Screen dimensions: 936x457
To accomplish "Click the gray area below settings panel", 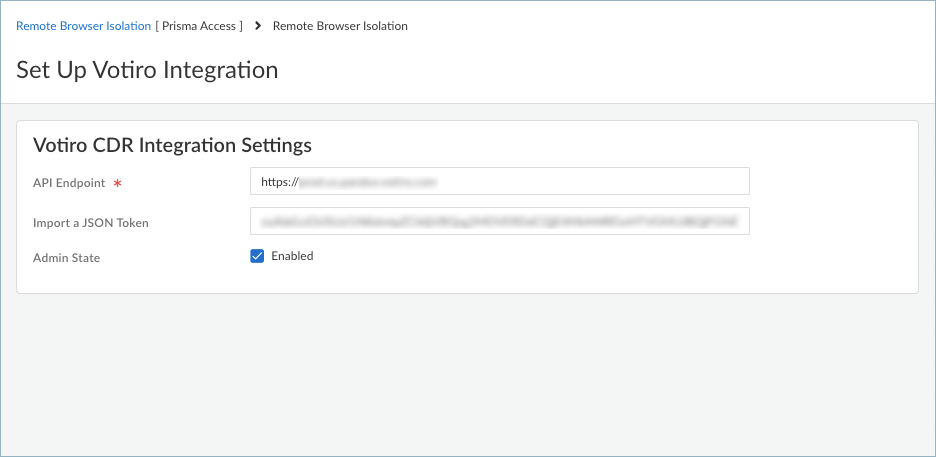I will pyautogui.click(x=468, y=370).
